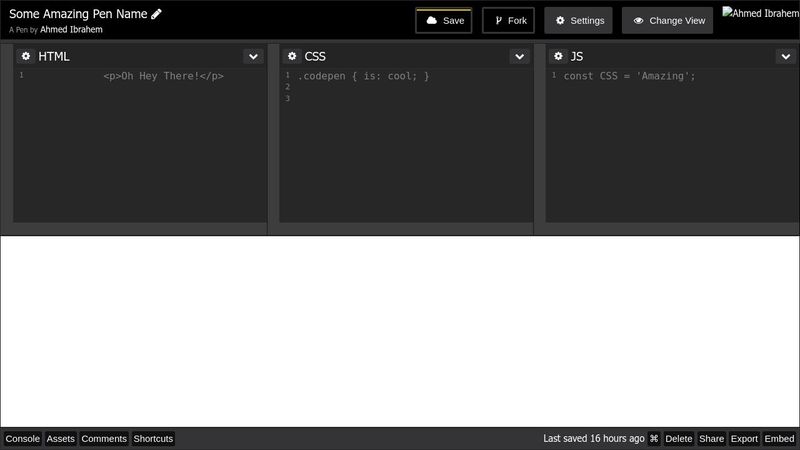
Task: Open CSS editor settings gear
Action: click(x=292, y=56)
